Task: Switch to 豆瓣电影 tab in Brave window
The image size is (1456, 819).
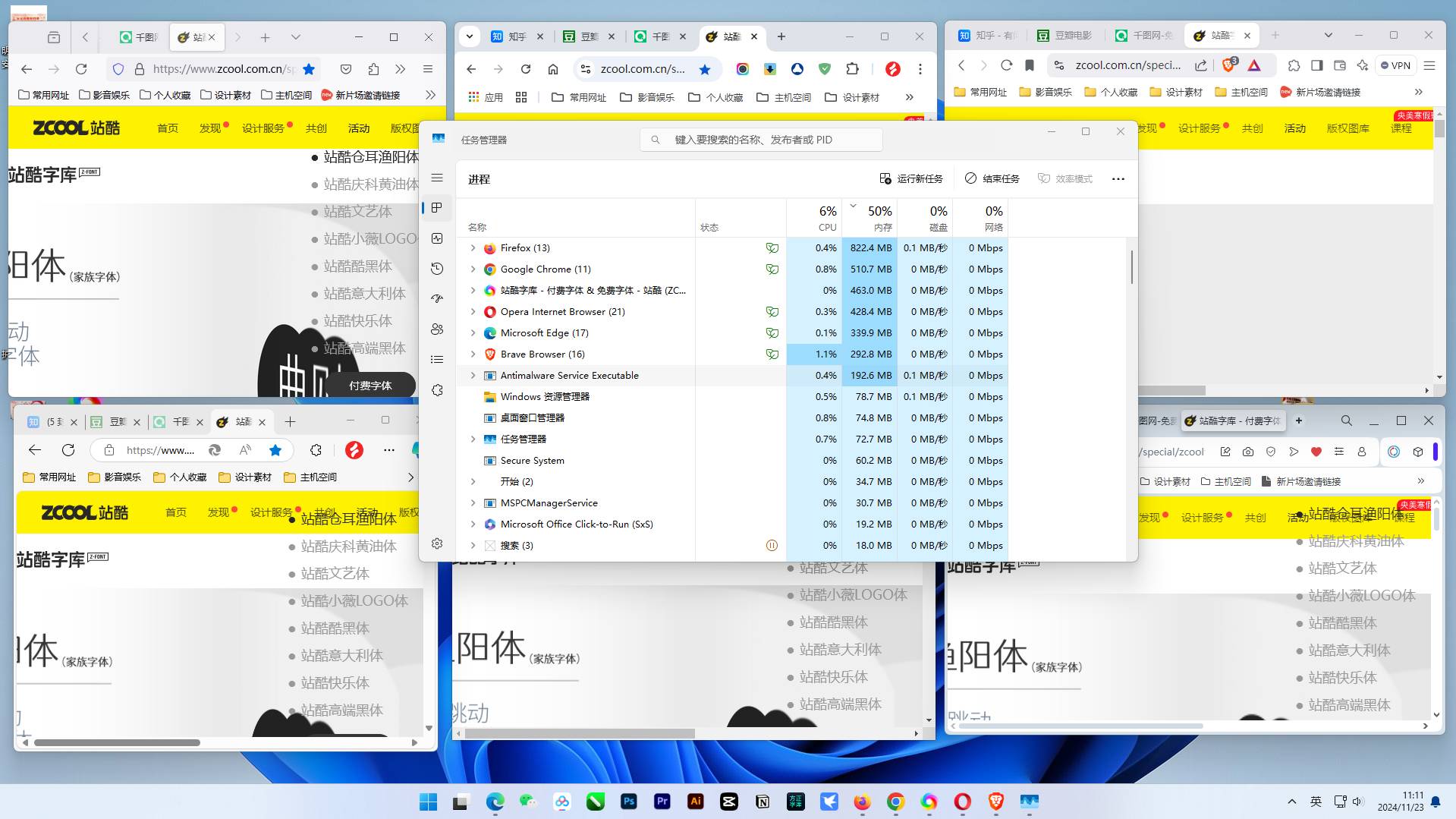Action: pos(1065,36)
